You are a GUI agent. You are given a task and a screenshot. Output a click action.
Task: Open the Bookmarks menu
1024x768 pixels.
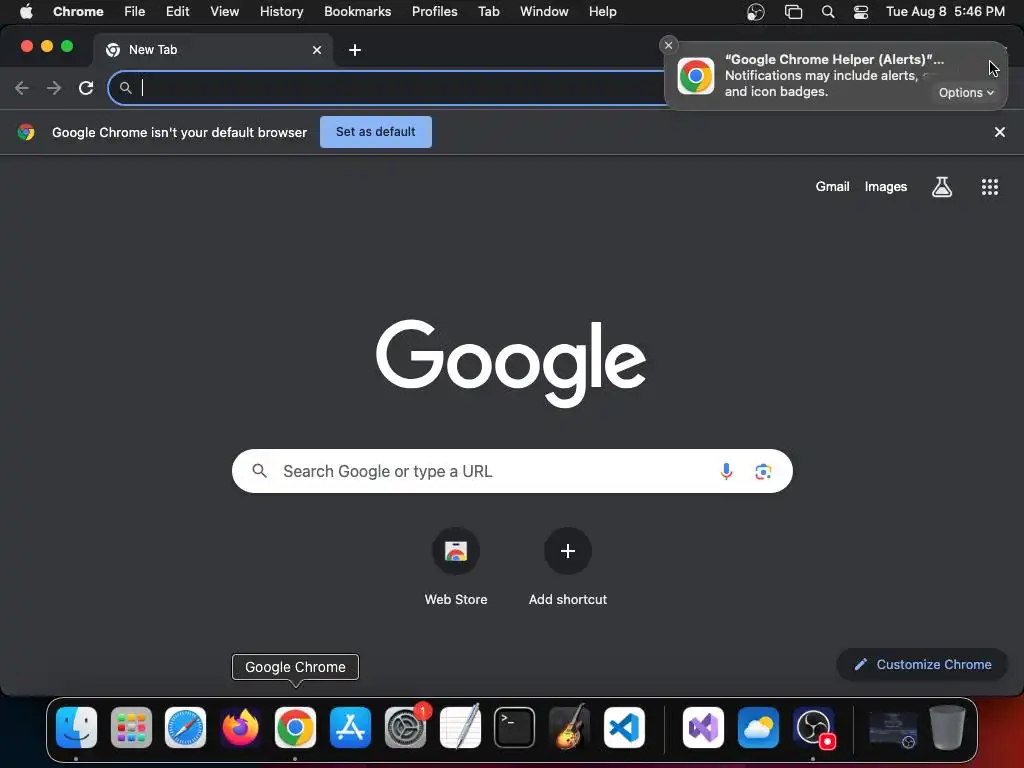click(x=357, y=11)
